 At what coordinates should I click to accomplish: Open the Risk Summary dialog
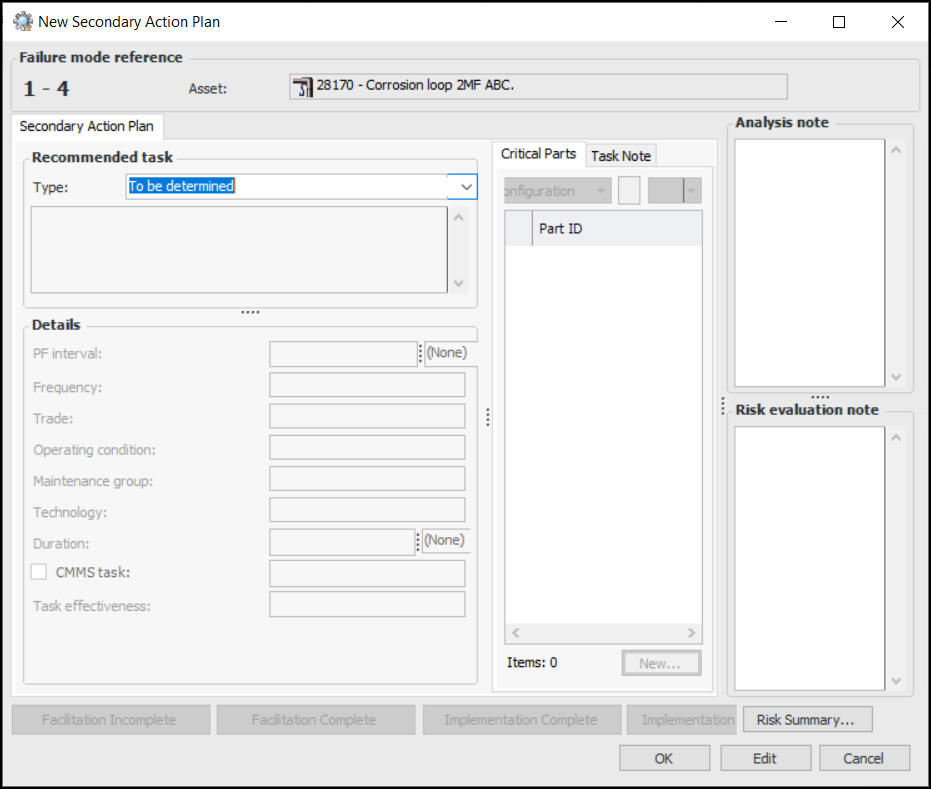pyautogui.click(x=805, y=720)
